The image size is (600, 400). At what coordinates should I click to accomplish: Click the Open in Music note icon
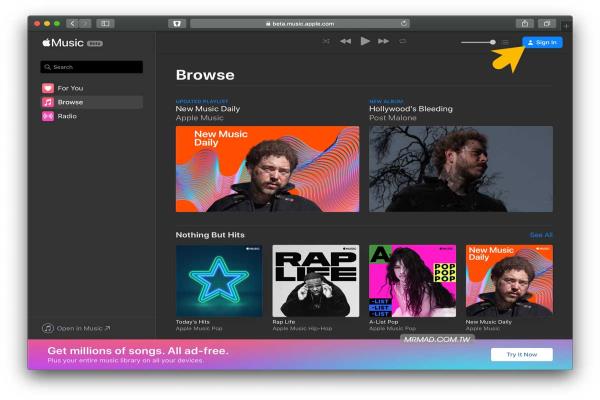[x=47, y=328]
